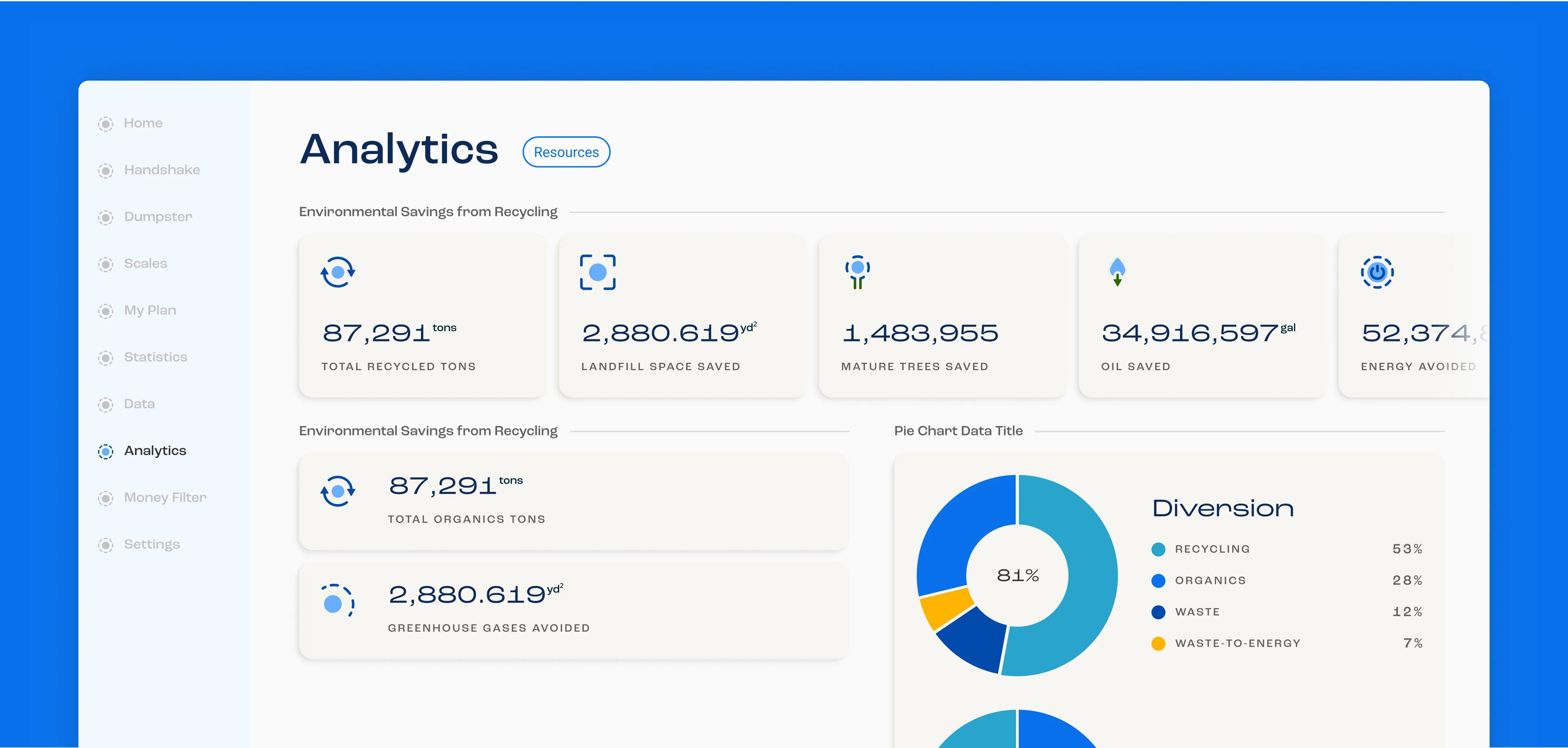Click the 12% Waste percentage

coord(1407,612)
